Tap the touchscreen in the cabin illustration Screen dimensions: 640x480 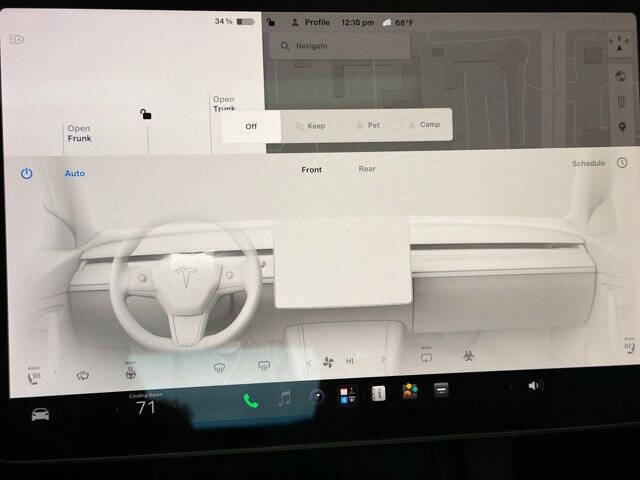coord(343,263)
